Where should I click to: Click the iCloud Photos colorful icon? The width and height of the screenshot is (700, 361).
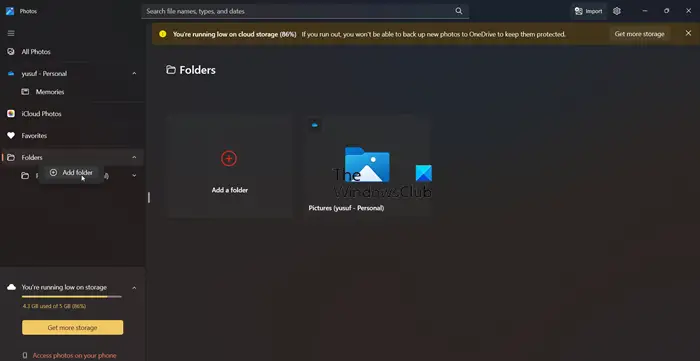(11, 114)
